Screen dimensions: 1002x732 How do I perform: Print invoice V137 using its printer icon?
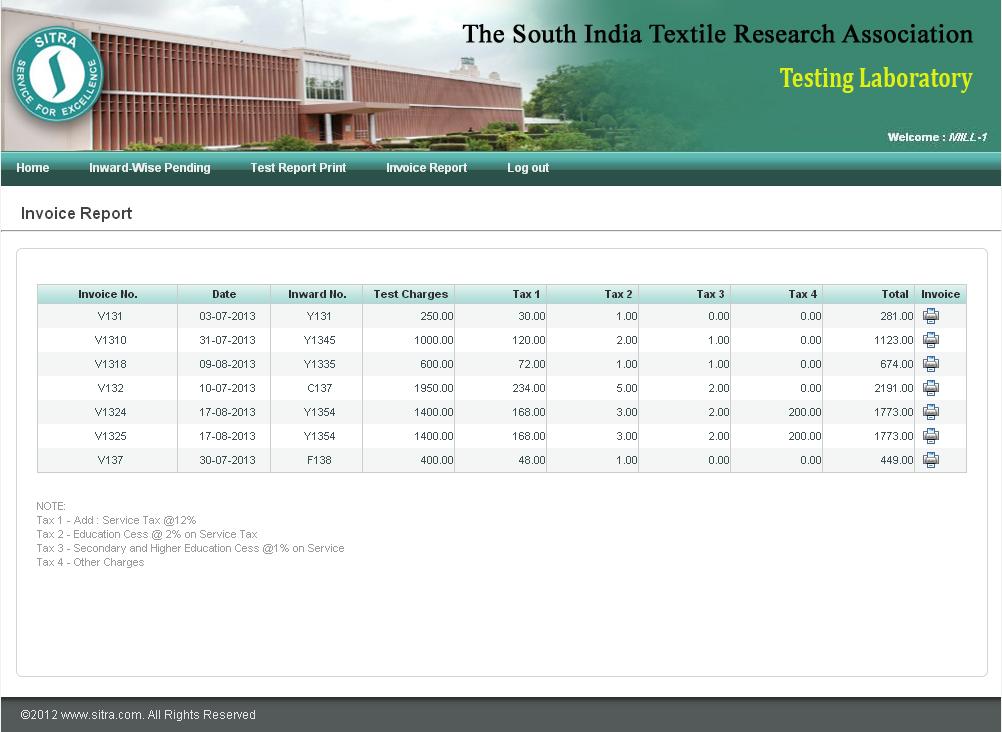[x=930, y=460]
